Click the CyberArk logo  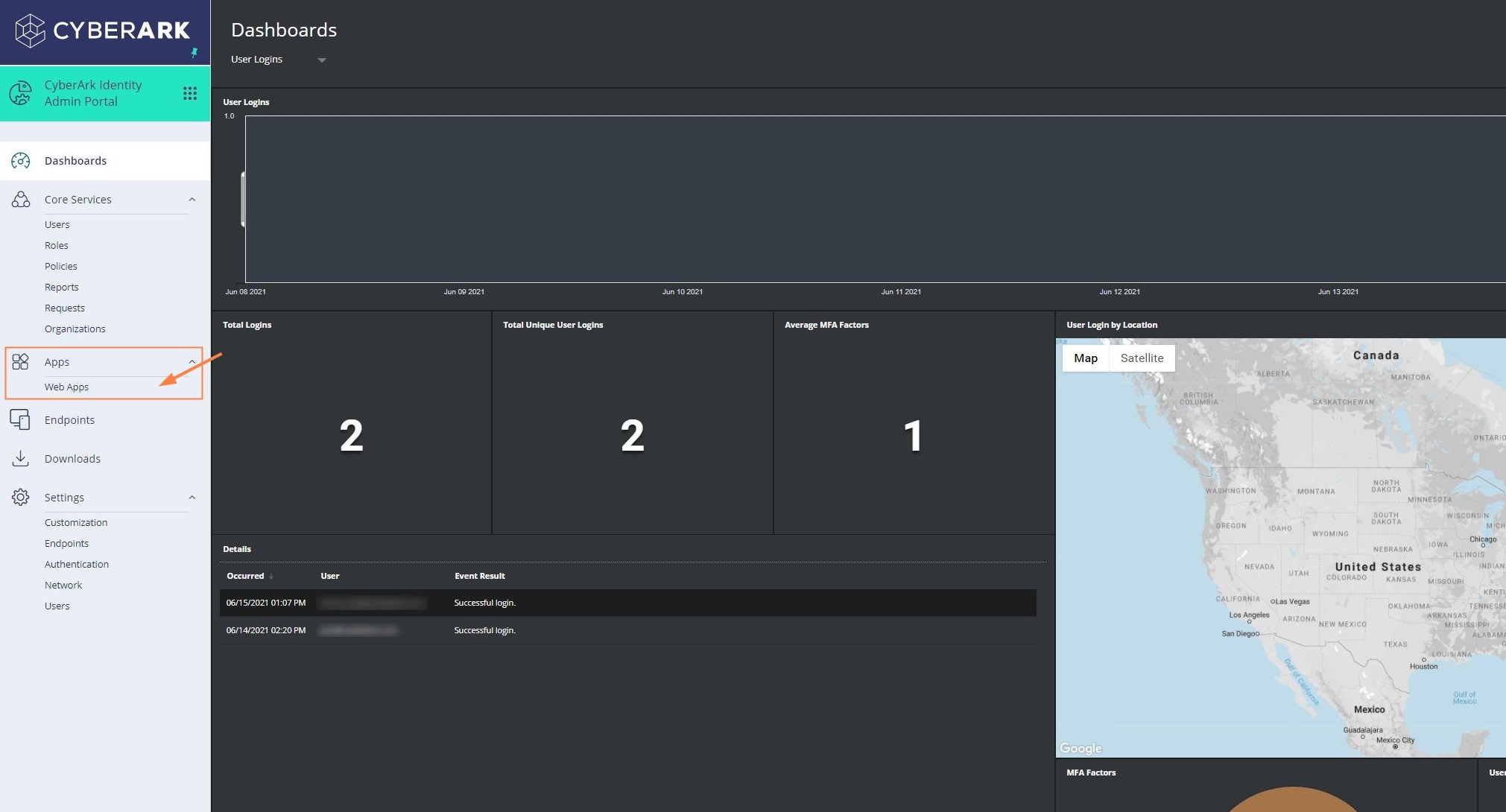(104, 31)
